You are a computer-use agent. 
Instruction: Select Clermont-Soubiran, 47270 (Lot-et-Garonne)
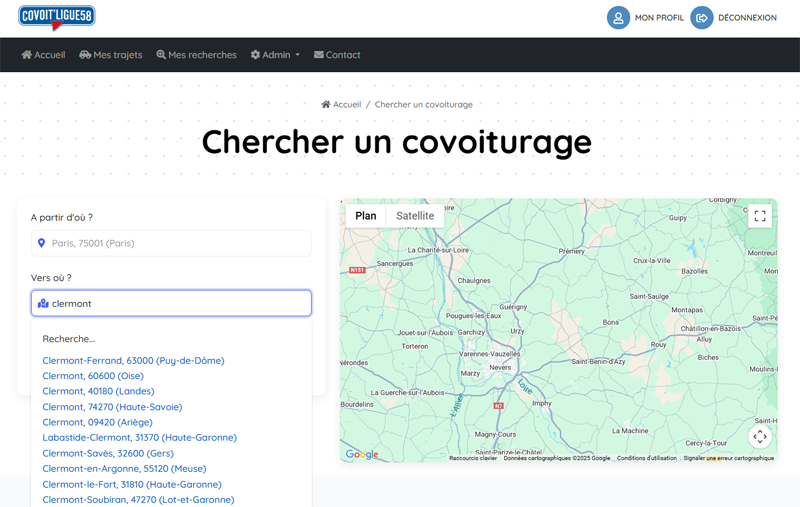click(138, 500)
